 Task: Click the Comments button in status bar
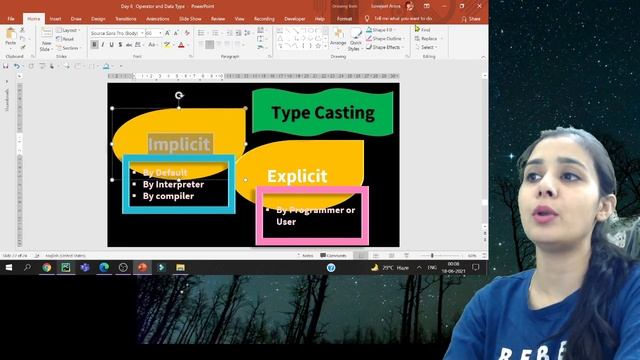click(x=333, y=256)
